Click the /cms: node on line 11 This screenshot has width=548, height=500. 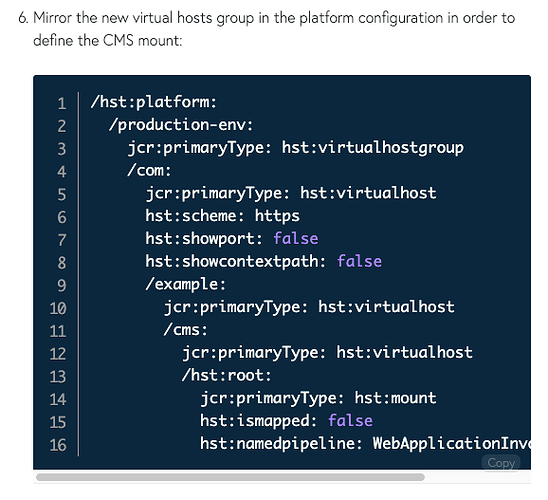click(x=186, y=329)
